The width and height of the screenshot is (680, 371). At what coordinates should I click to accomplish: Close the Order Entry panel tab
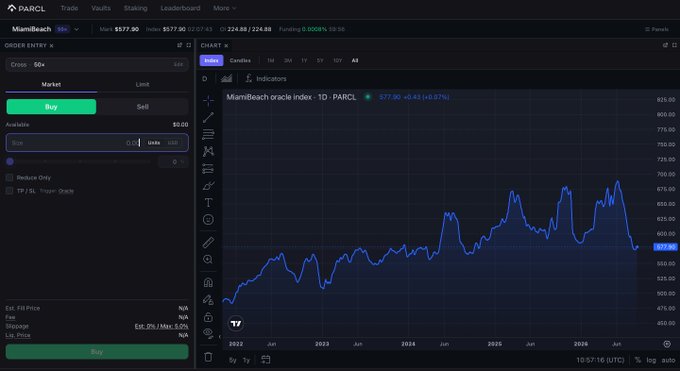51,46
